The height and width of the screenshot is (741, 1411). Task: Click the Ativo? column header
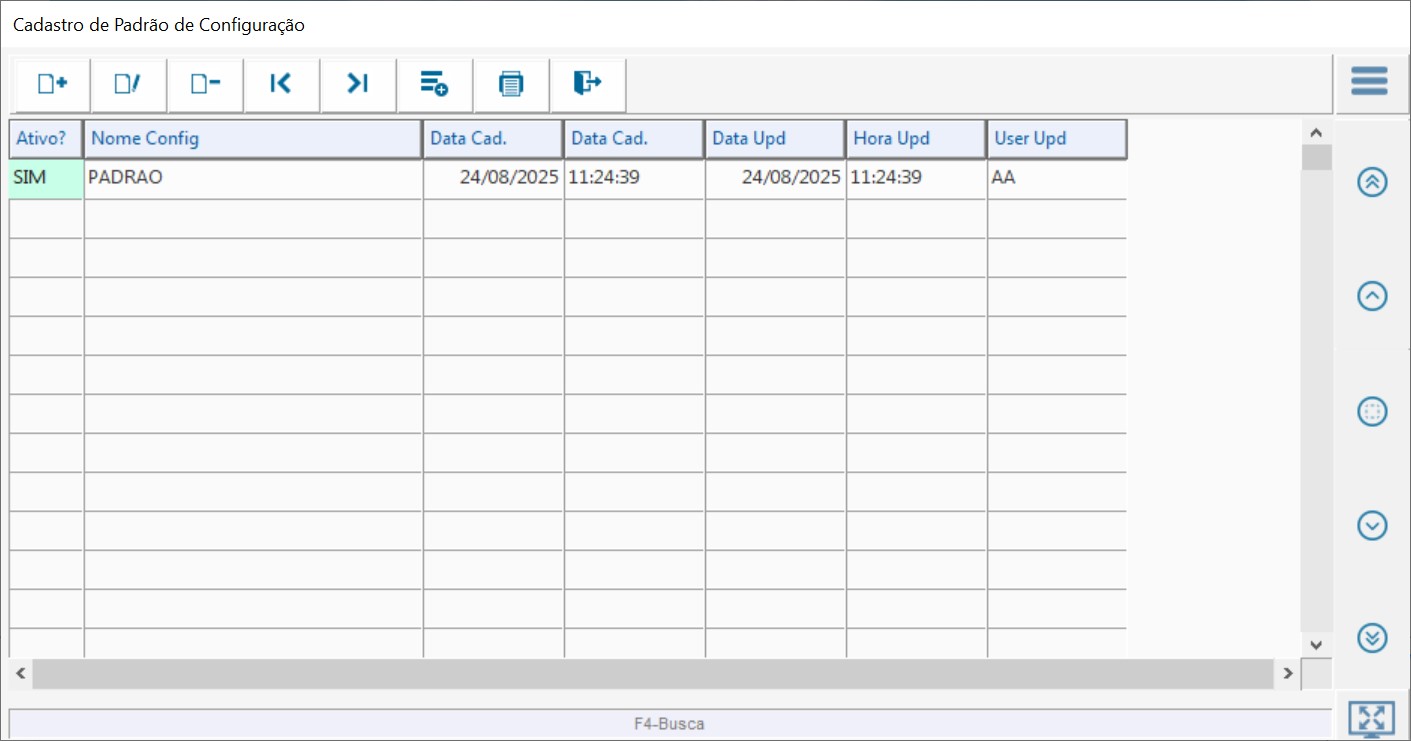[46, 139]
